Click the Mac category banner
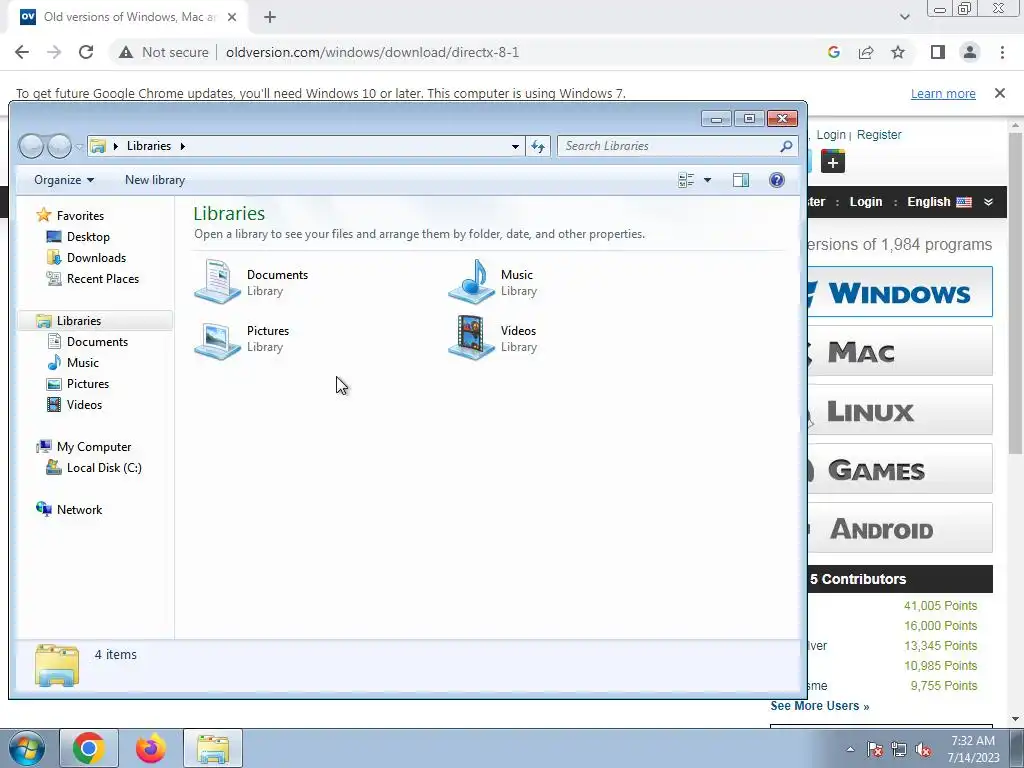The image size is (1024, 768). [900, 351]
